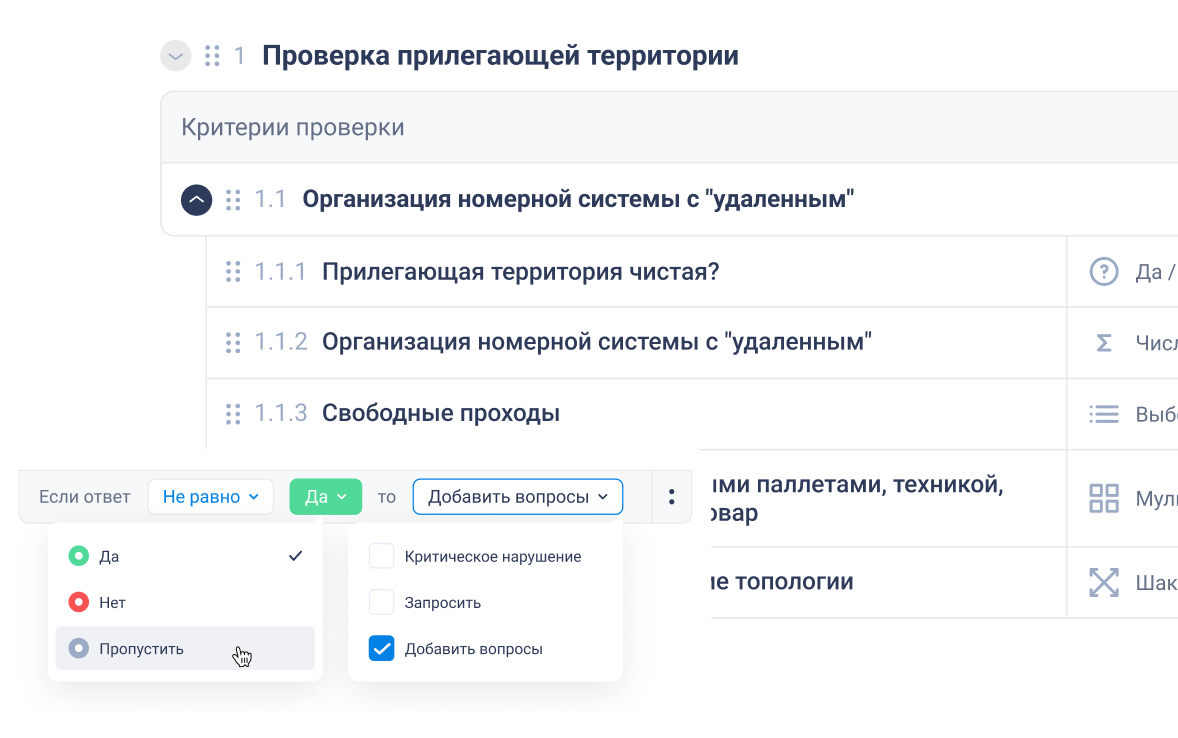This screenshot has width=1178, height=738.
Task: Expand section 1 with the gray chevron
Action: (x=176, y=56)
